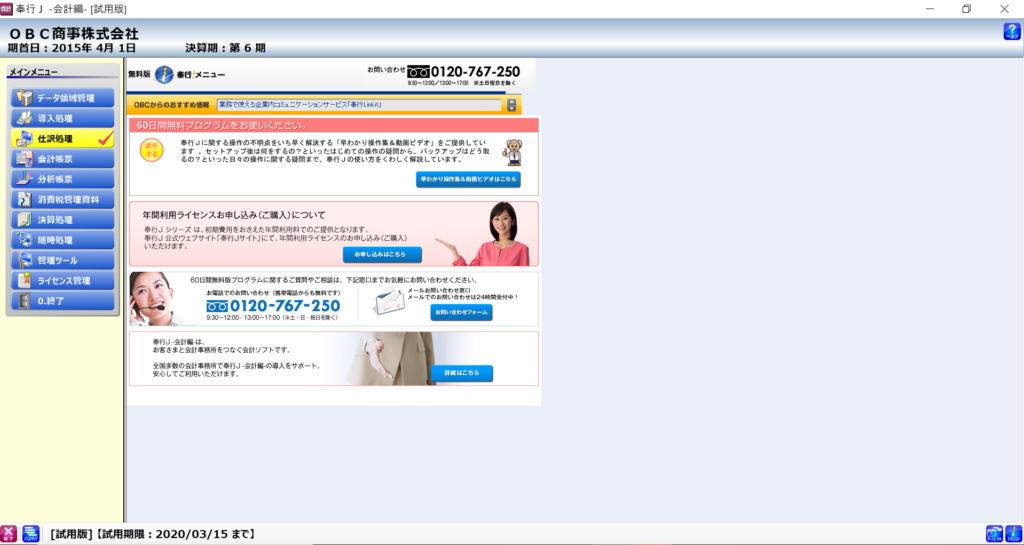Image resolution: width=1024 pixels, height=545 pixels.
Task: Click the 決算期：第 6 期 text
Action: click(225, 48)
